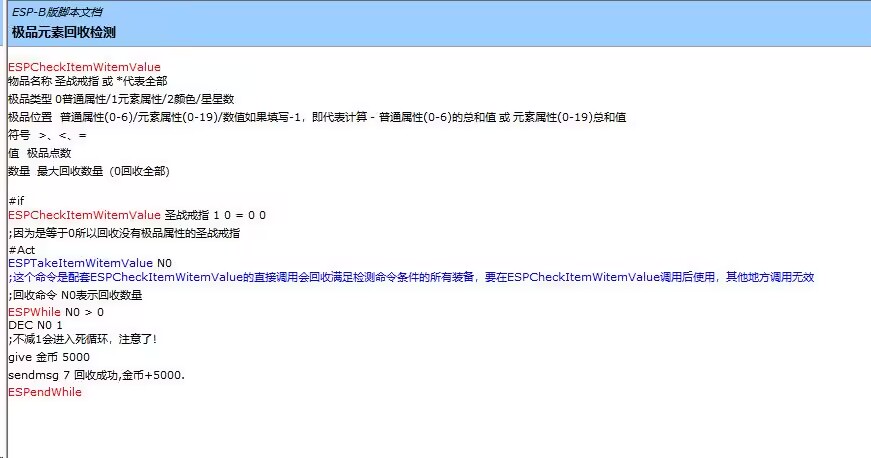This screenshot has width=871, height=458.
Task: Click the #if script marker
Action: click(16, 201)
